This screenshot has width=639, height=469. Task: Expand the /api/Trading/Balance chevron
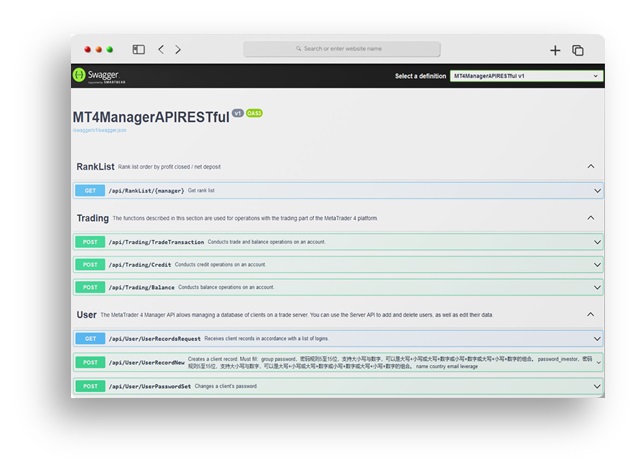(597, 287)
